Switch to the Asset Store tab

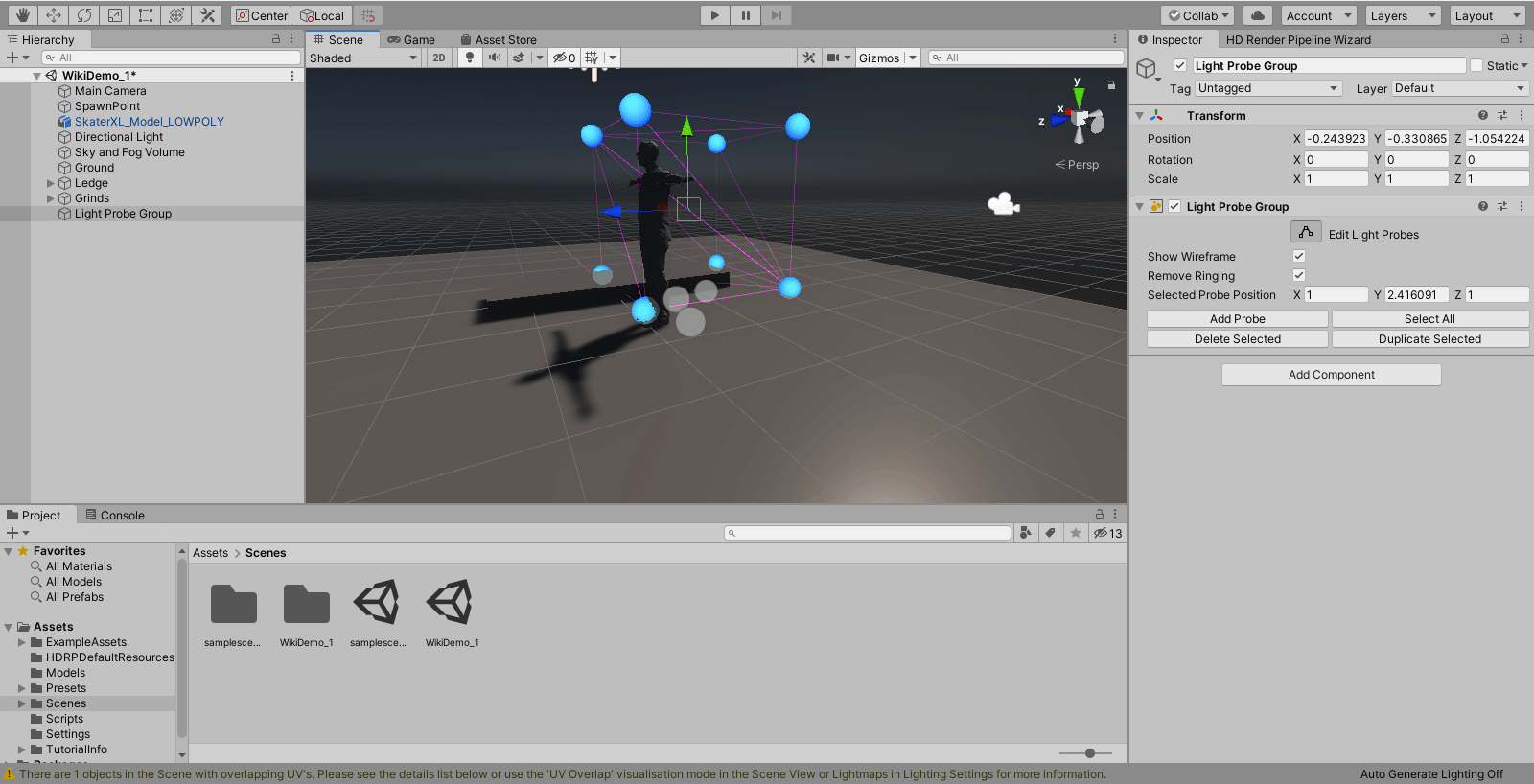(x=499, y=39)
